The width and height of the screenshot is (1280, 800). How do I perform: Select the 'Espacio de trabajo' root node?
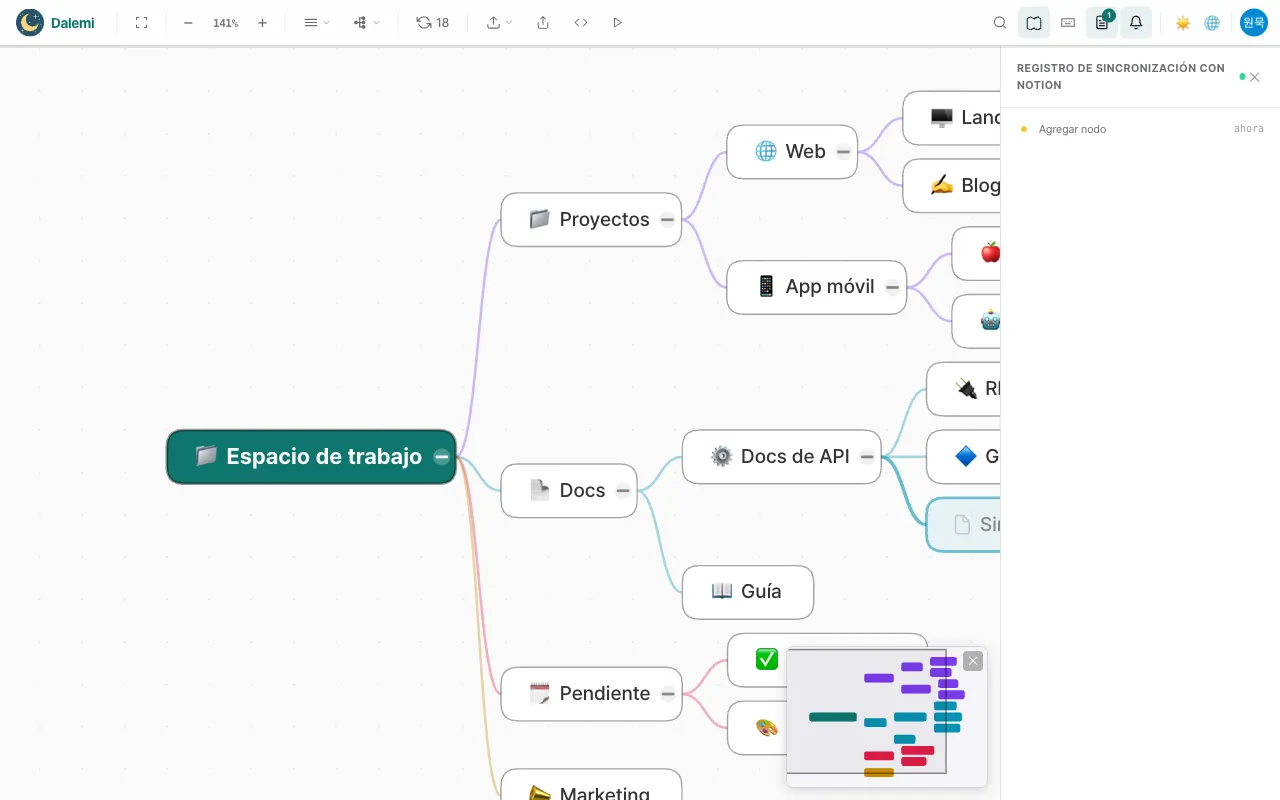pos(311,457)
